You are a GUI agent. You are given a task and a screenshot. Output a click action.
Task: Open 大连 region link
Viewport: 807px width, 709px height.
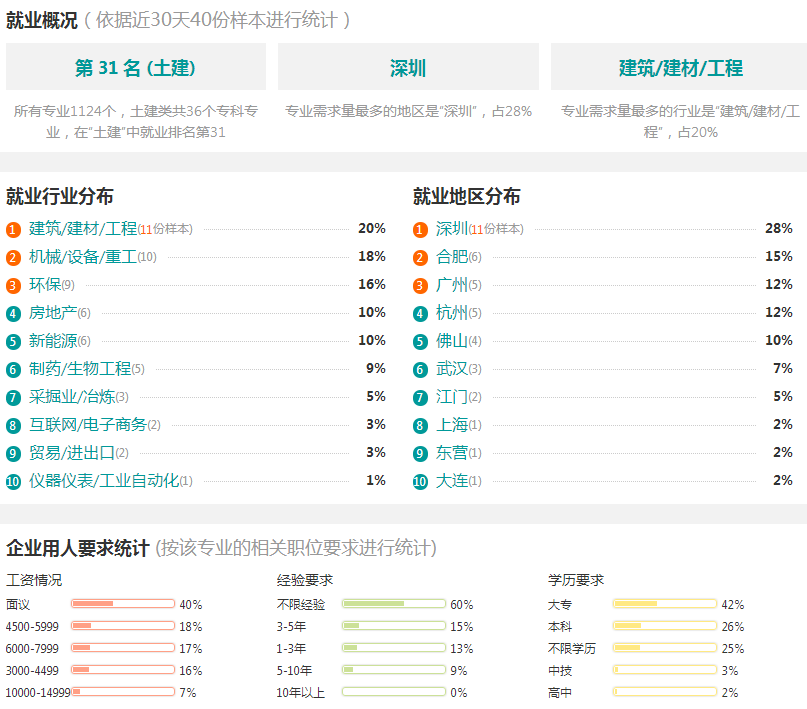coord(452,481)
